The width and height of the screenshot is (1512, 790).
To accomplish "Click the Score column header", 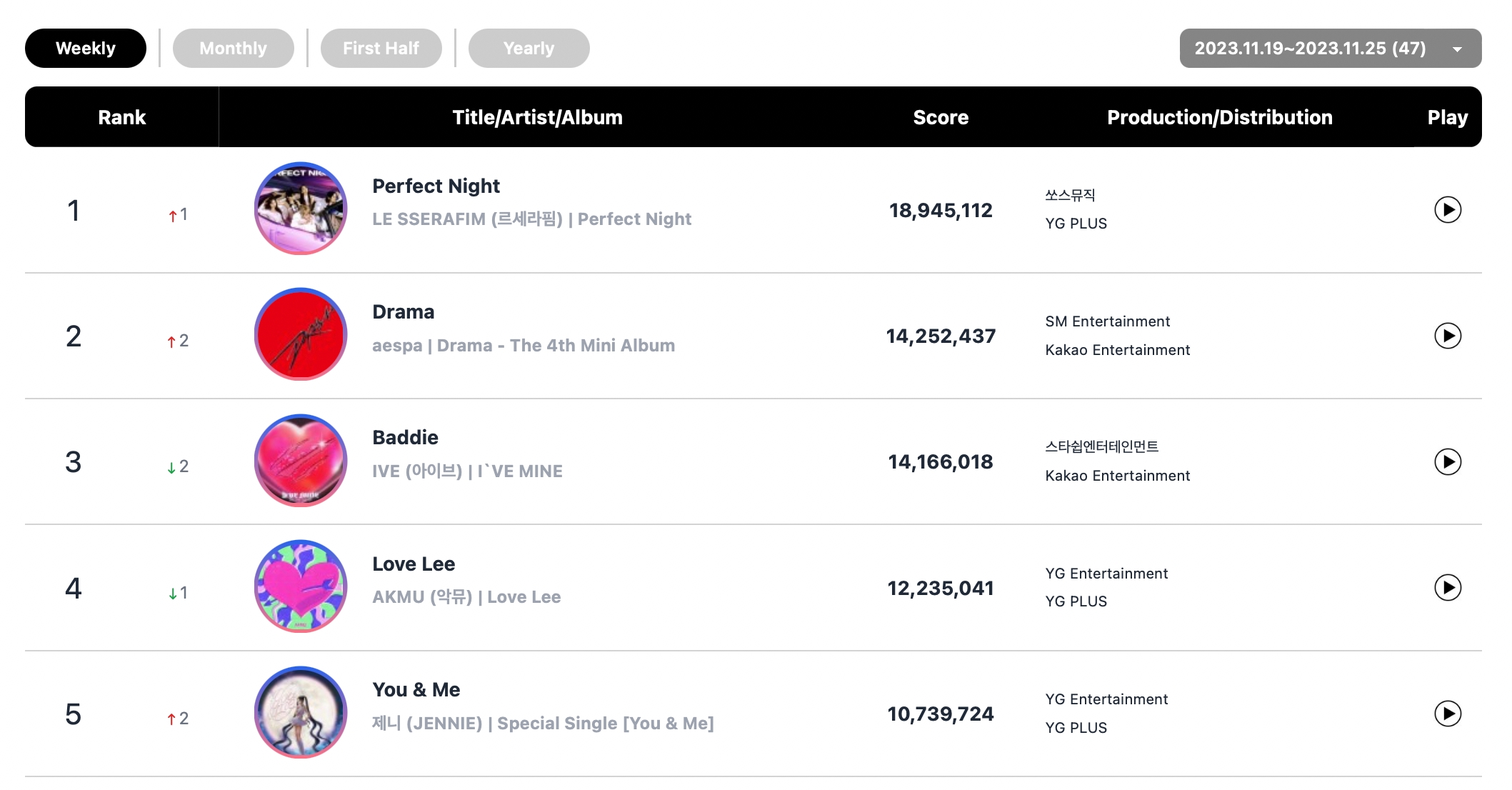I will pos(940,117).
